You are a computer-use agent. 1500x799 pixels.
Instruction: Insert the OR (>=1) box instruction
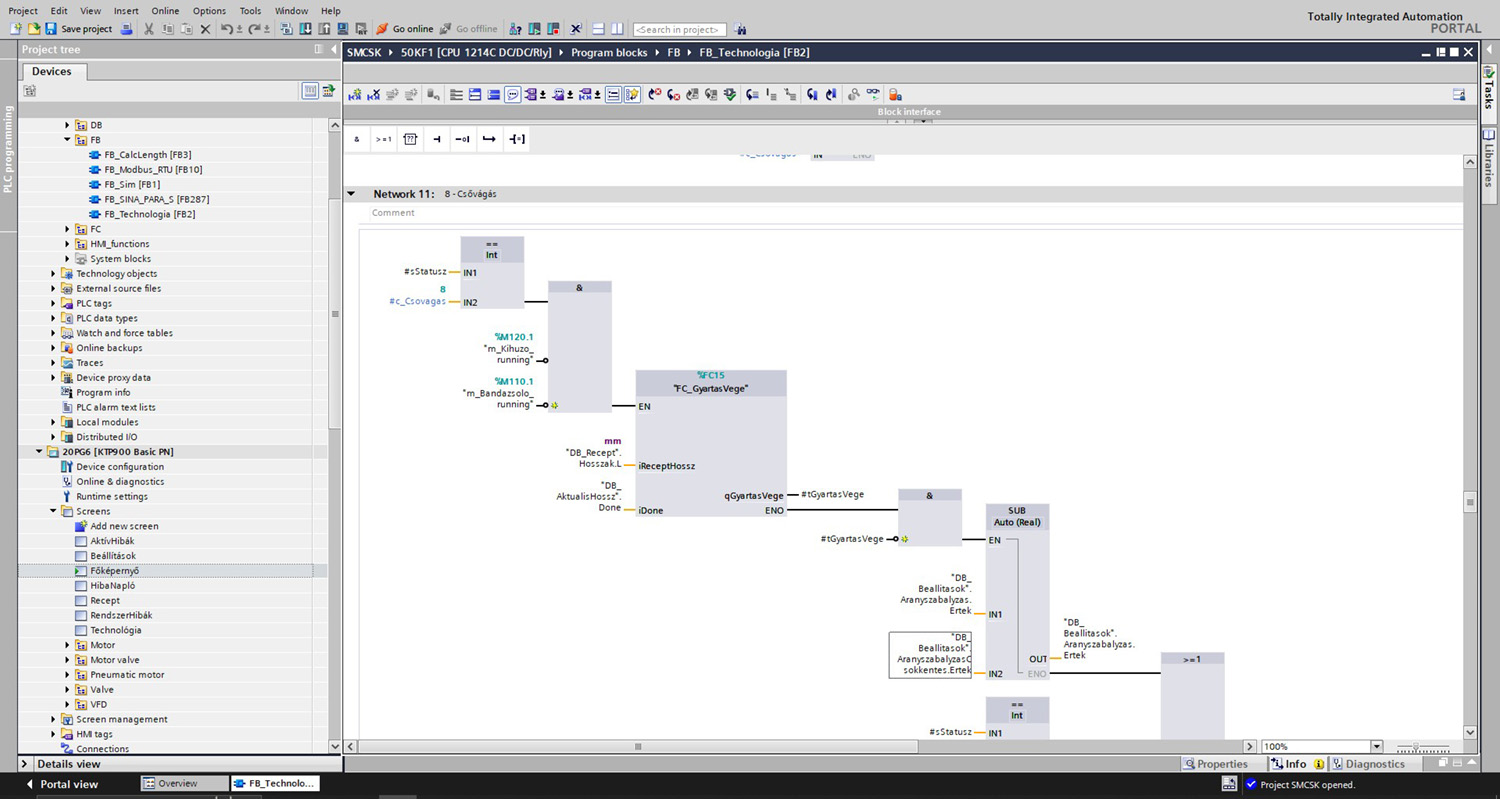tap(383, 140)
